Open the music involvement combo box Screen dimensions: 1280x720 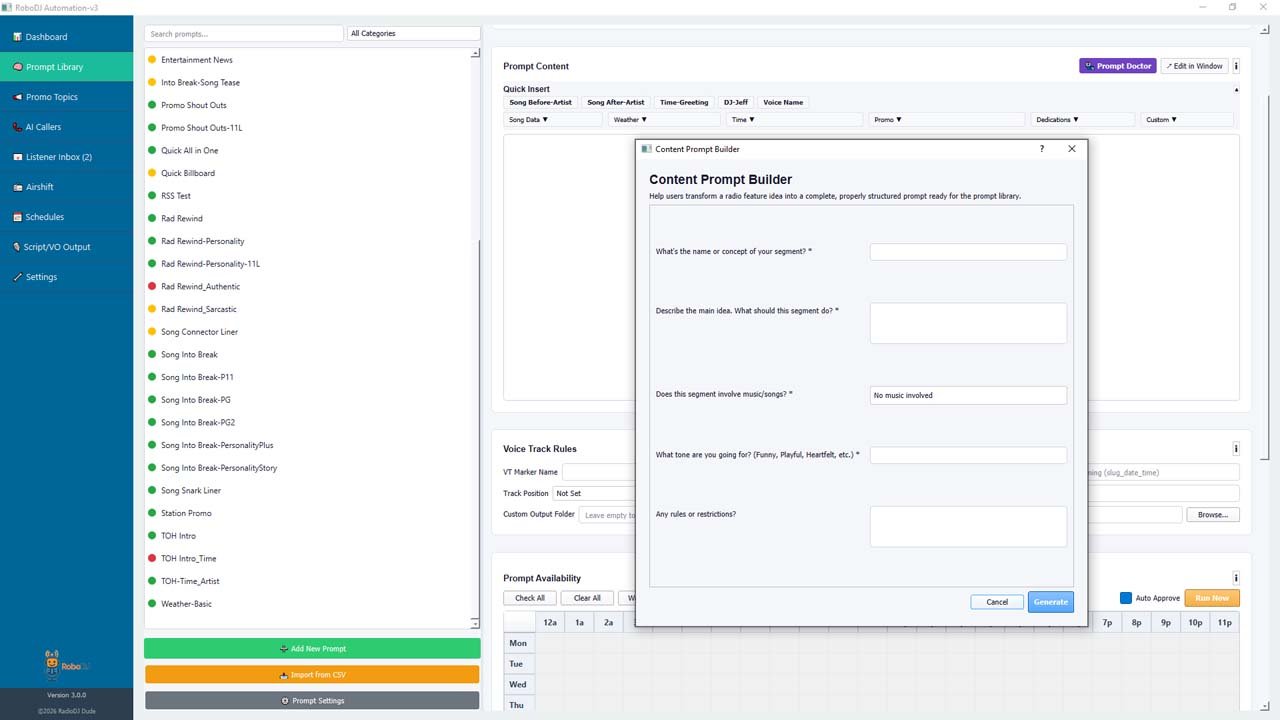(967, 395)
